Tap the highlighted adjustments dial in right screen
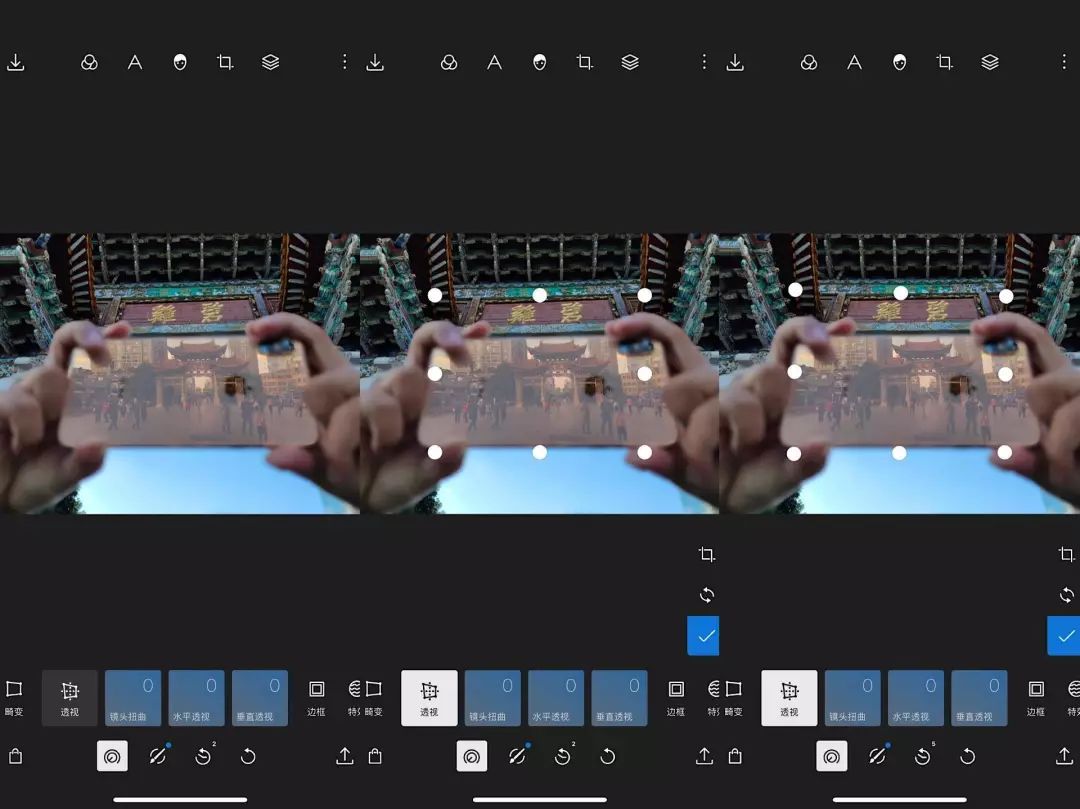 832,756
